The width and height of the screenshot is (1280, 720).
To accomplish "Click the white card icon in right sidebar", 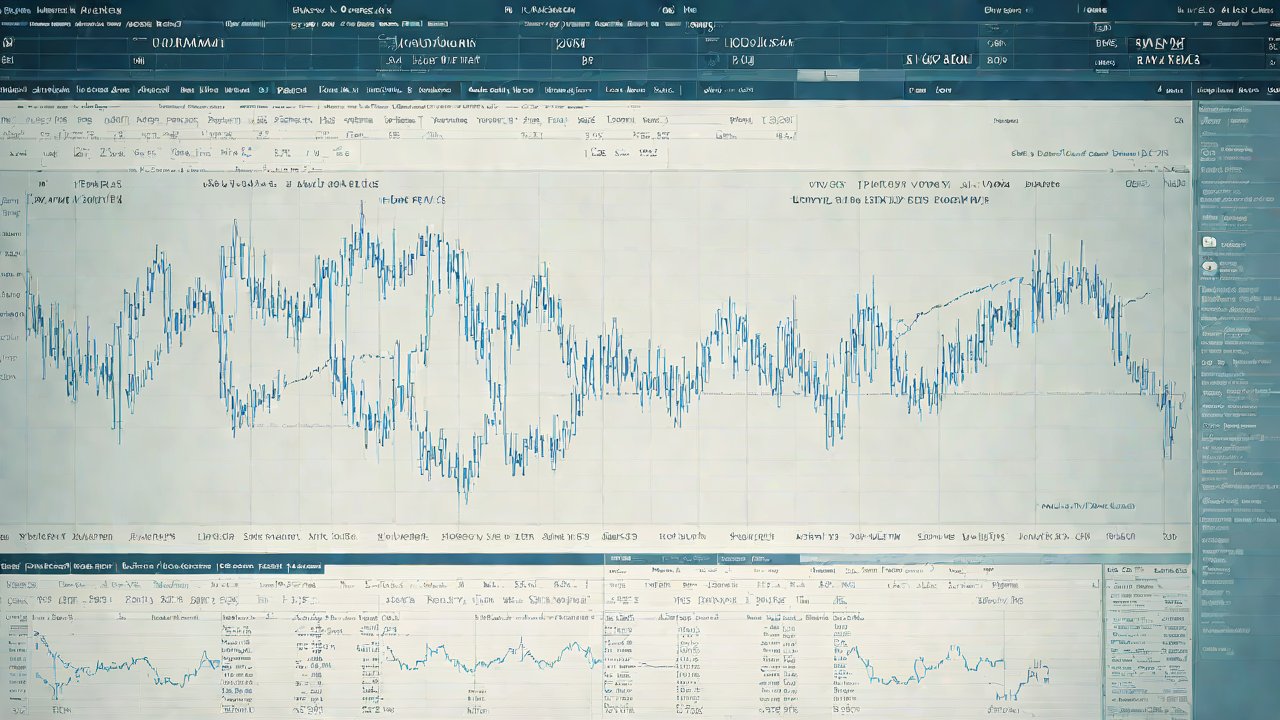I will click(1209, 242).
